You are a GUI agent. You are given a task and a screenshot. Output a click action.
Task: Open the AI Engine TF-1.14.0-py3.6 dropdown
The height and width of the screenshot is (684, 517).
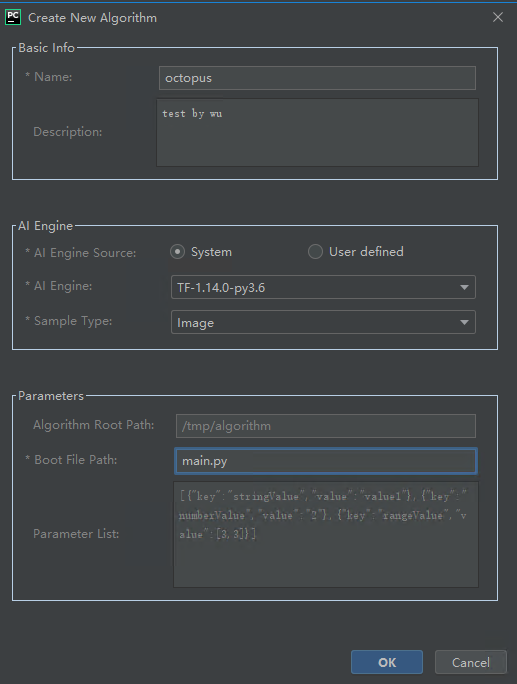(323, 287)
